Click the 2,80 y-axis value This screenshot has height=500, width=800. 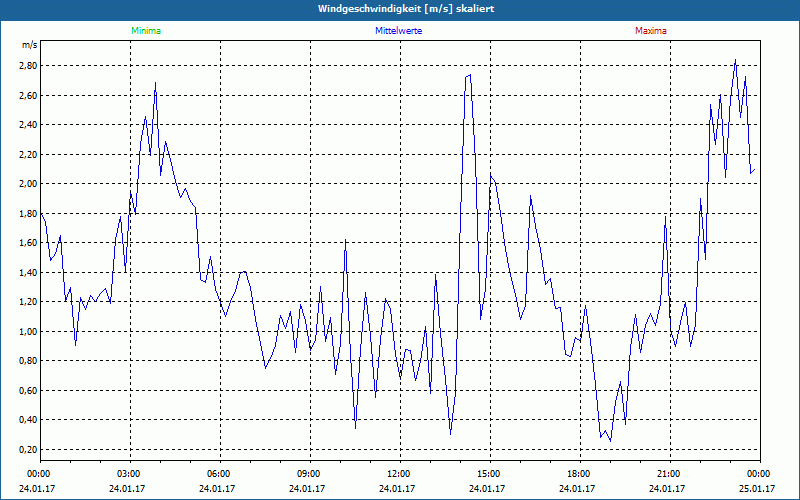29,66
